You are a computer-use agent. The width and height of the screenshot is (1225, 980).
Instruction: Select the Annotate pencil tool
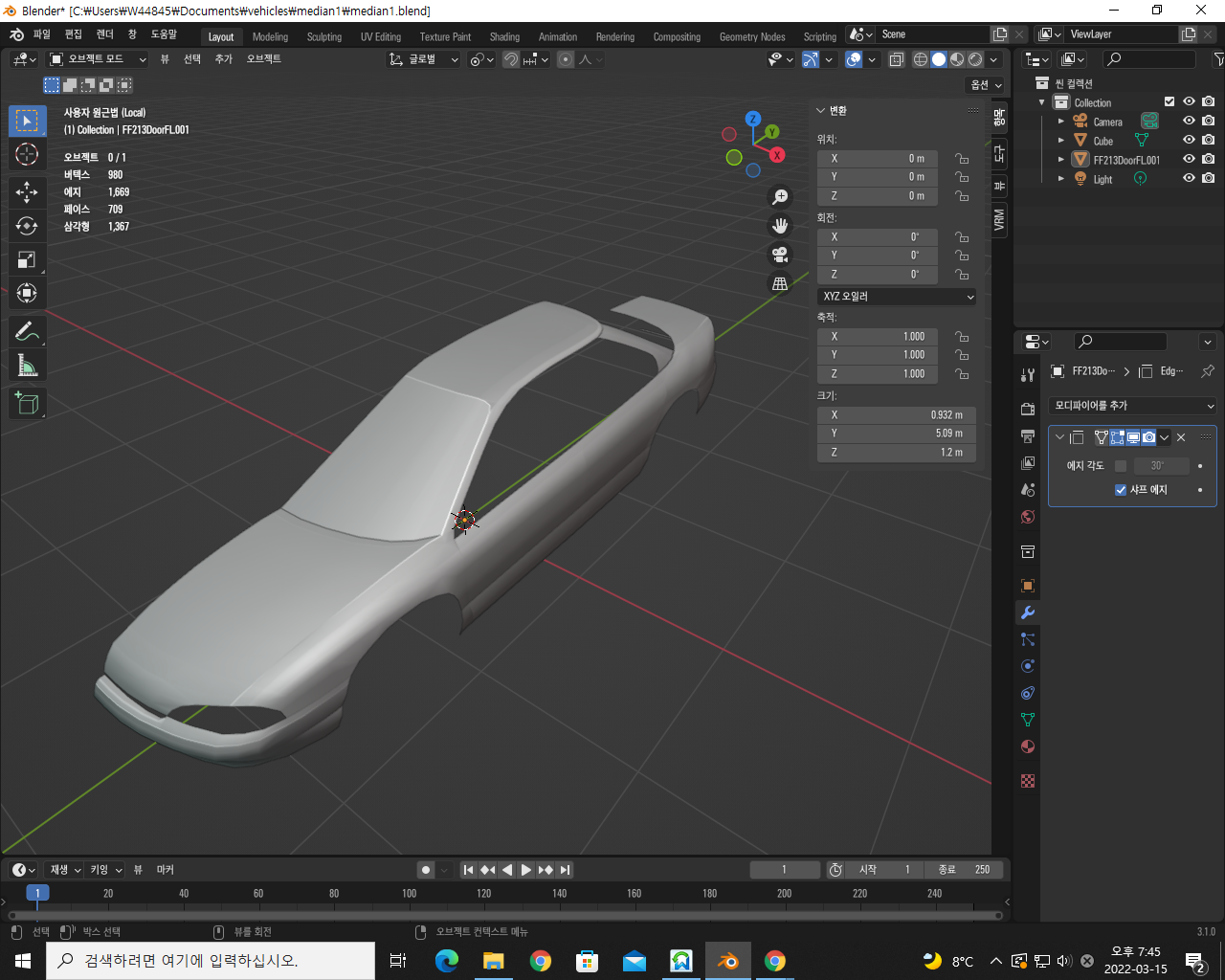(27, 332)
